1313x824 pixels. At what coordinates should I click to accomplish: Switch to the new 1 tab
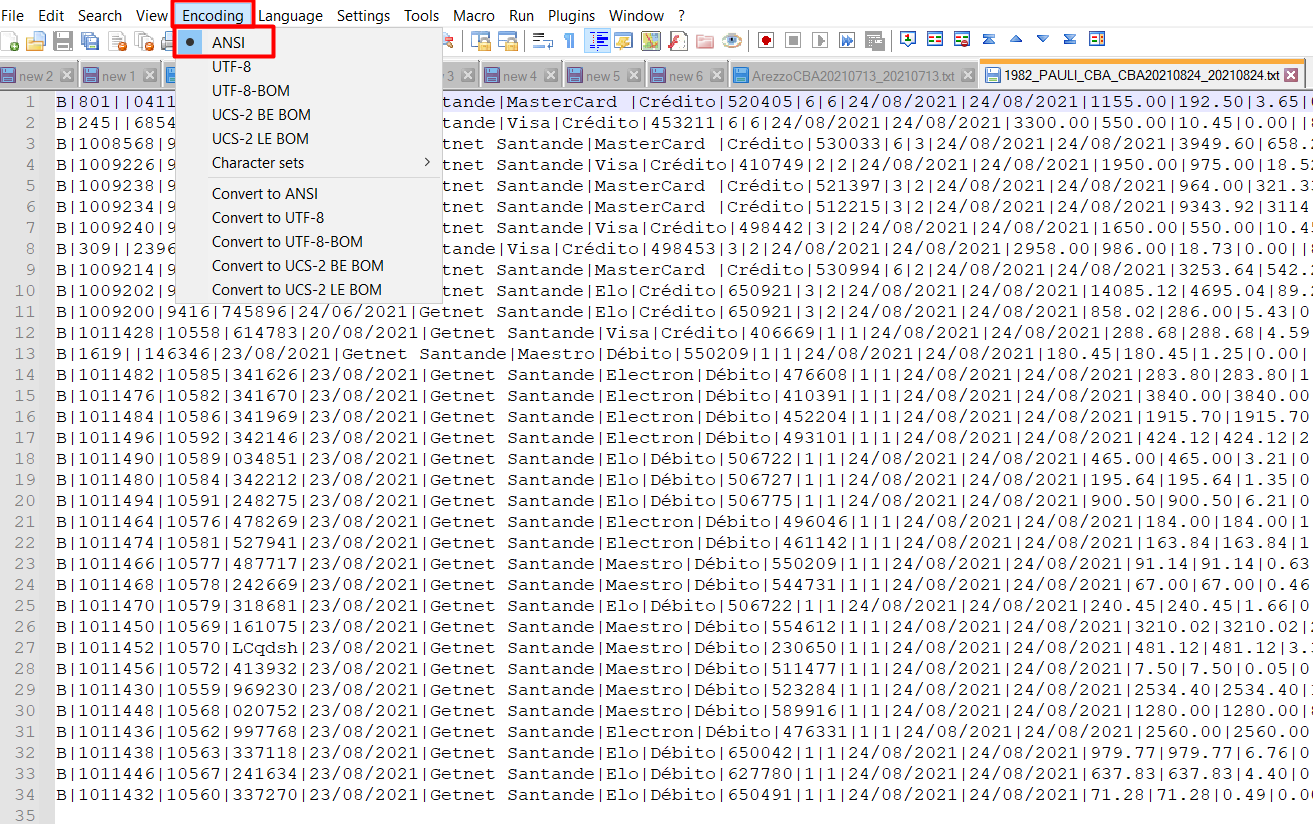point(118,76)
